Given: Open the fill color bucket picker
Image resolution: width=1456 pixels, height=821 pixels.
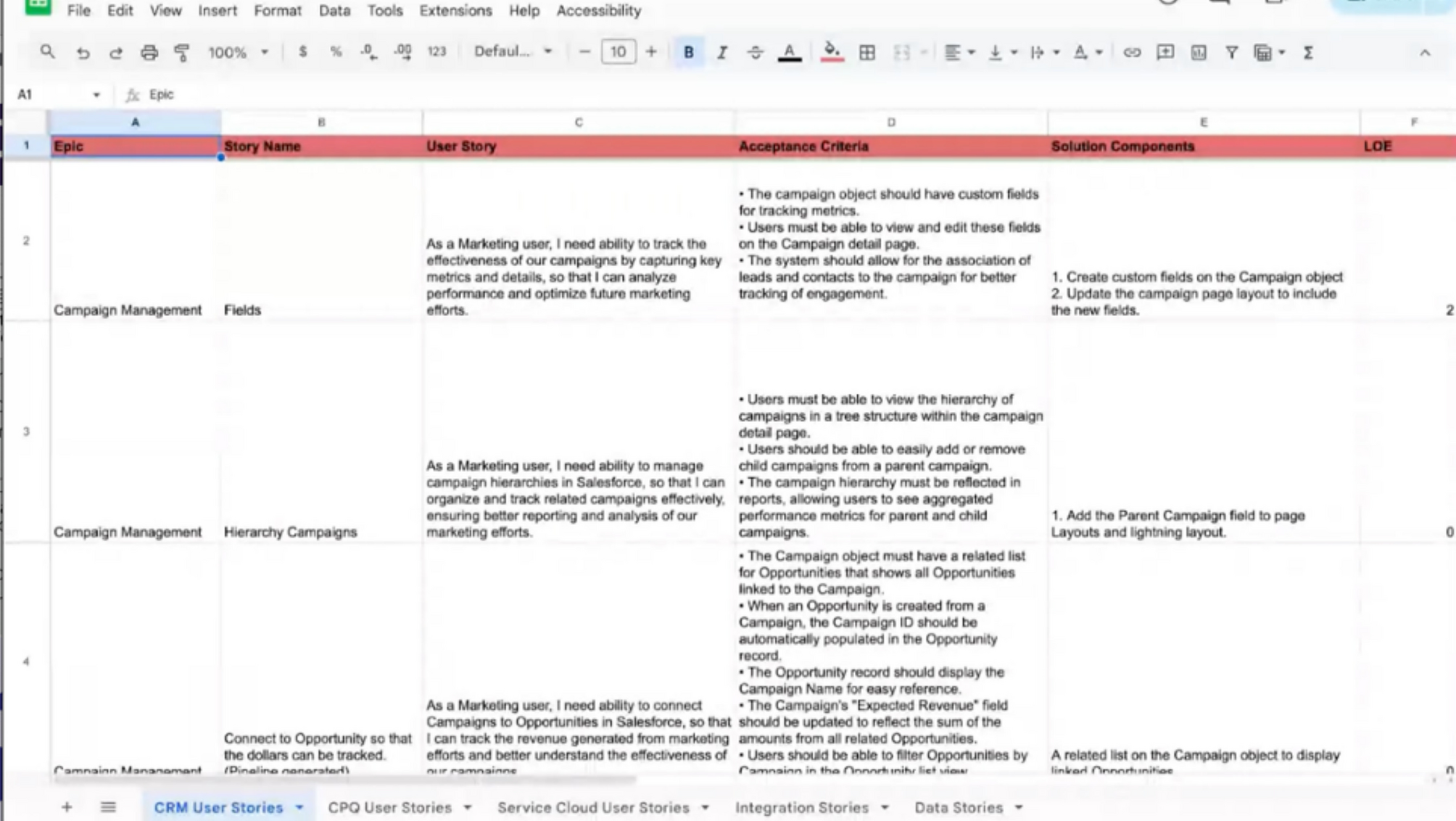Looking at the screenshot, I should (x=832, y=52).
